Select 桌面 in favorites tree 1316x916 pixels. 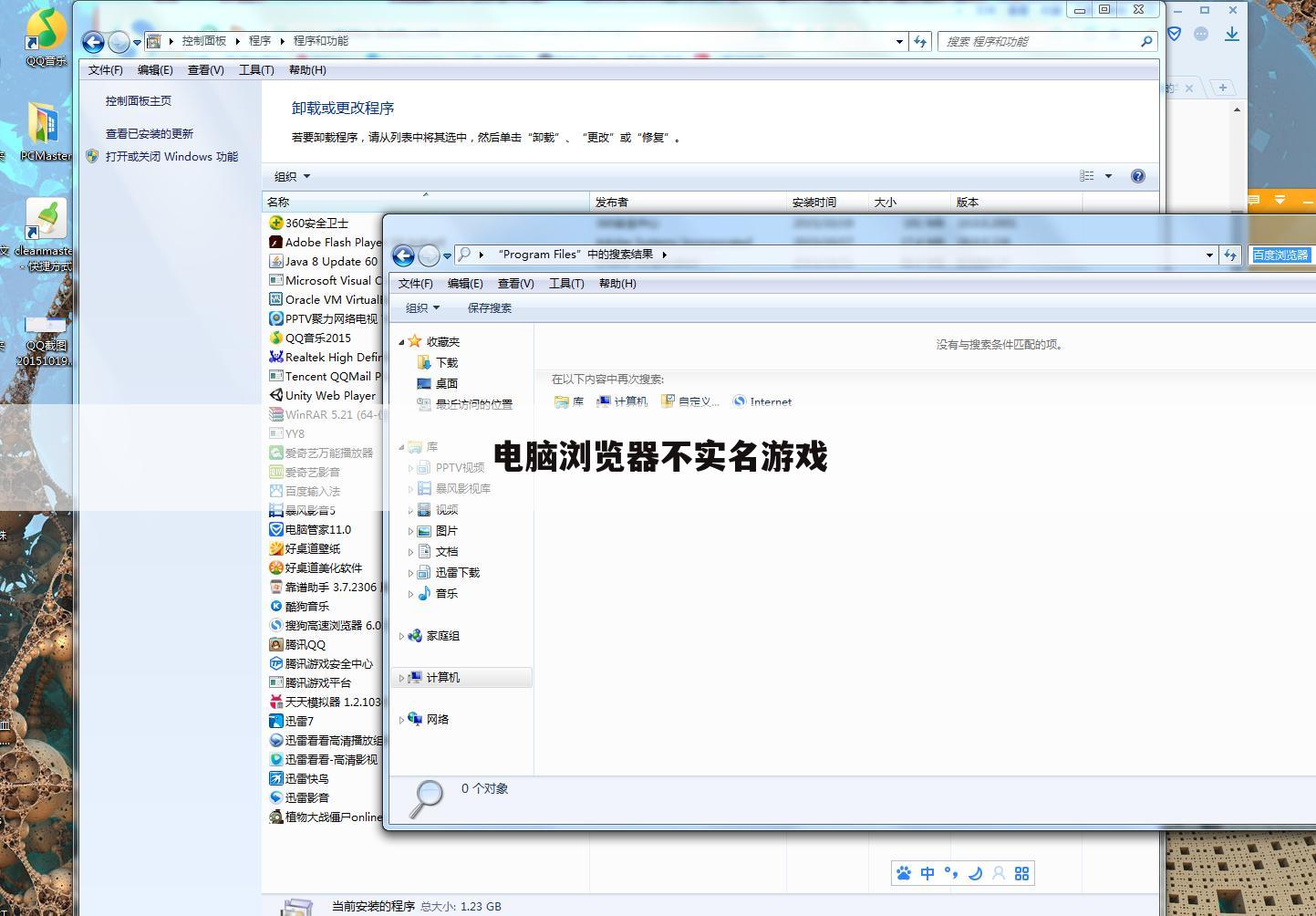tap(437, 383)
